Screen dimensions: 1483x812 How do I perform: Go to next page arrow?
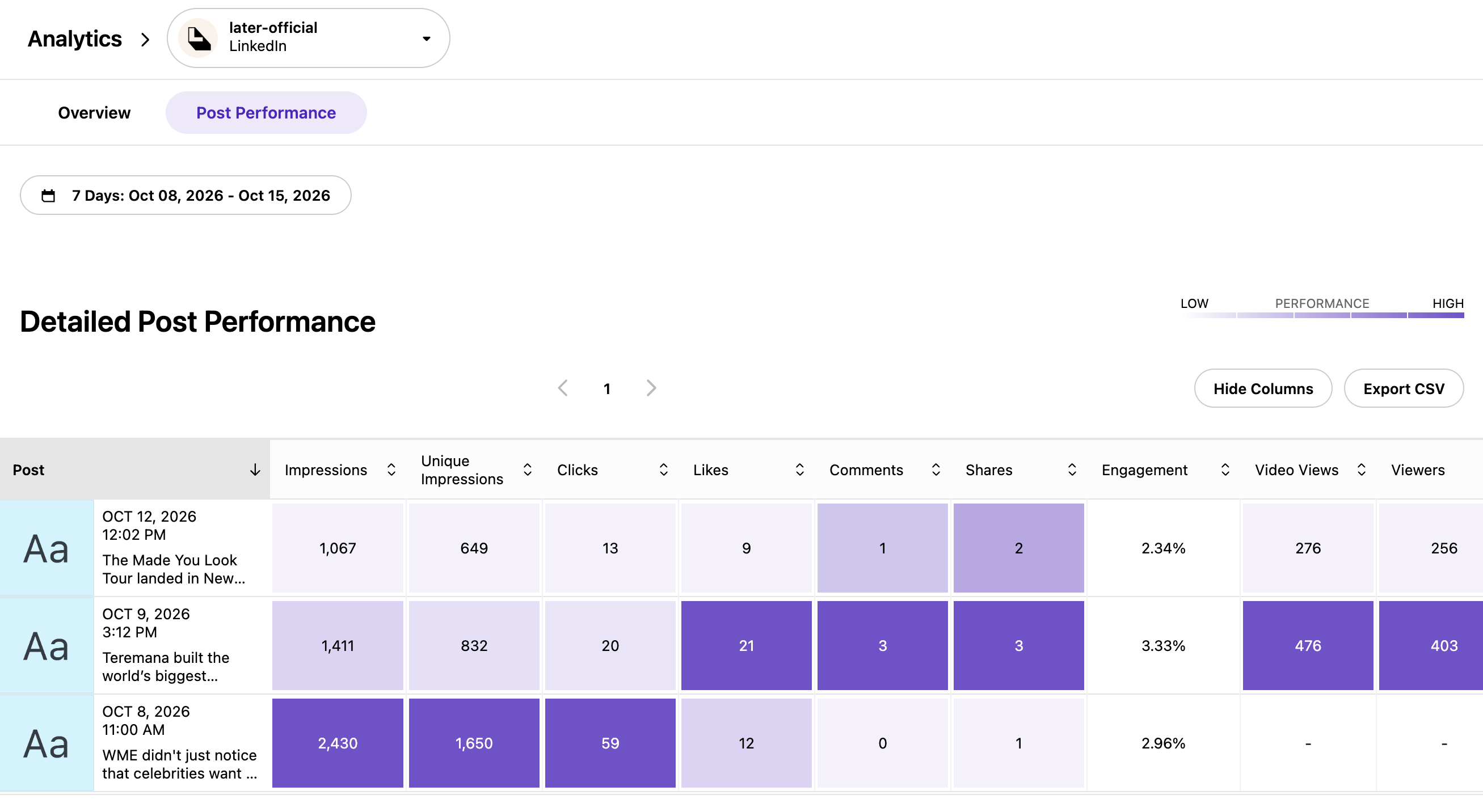point(651,388)
